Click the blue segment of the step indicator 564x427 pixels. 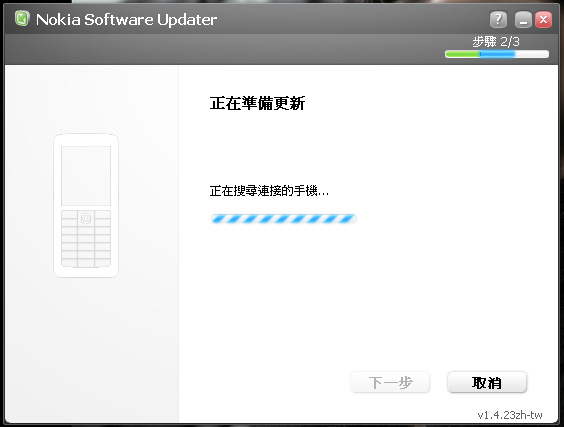pyautogui.click(x=497, y=54)
